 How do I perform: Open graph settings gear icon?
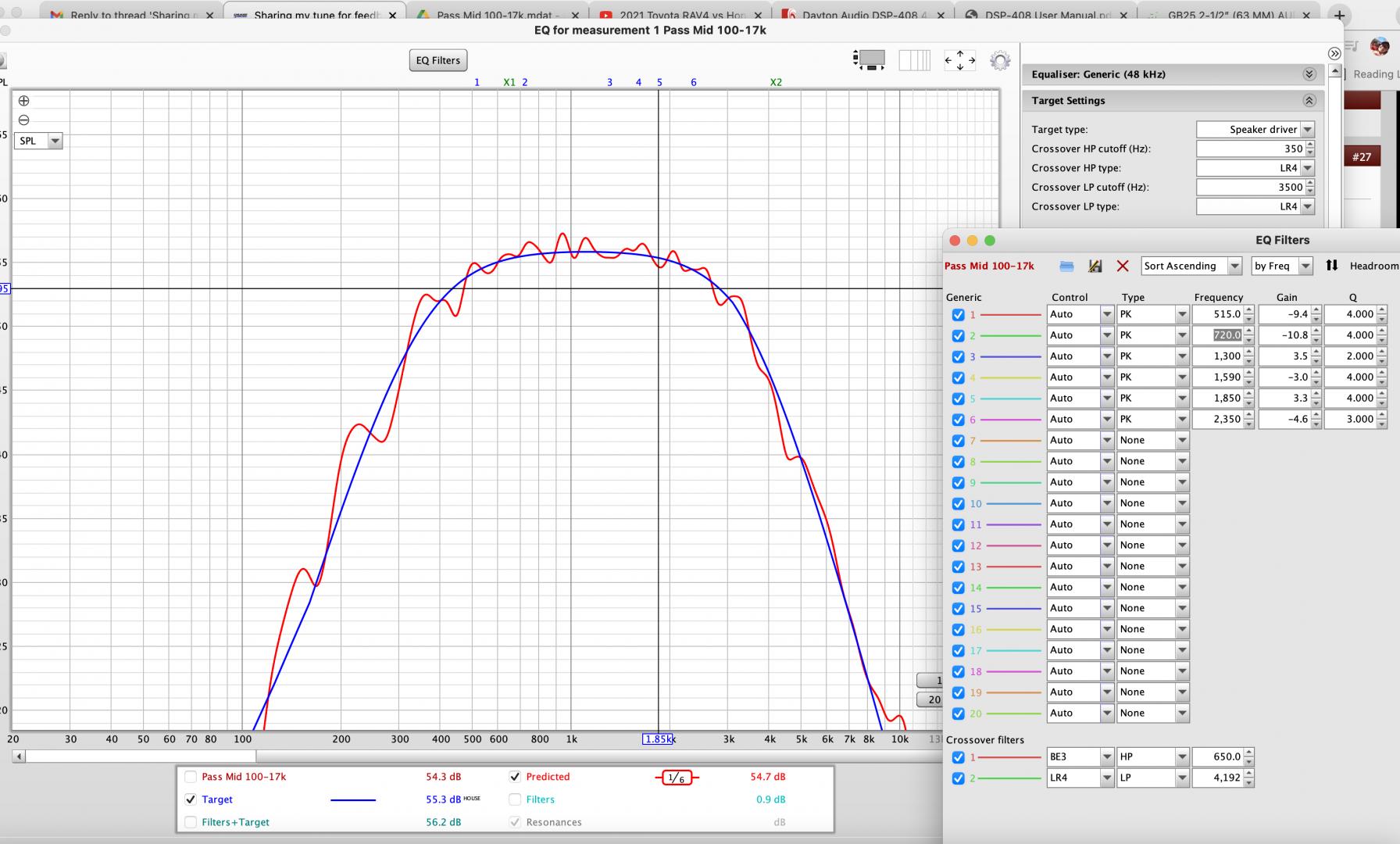tap(1000, 60)
